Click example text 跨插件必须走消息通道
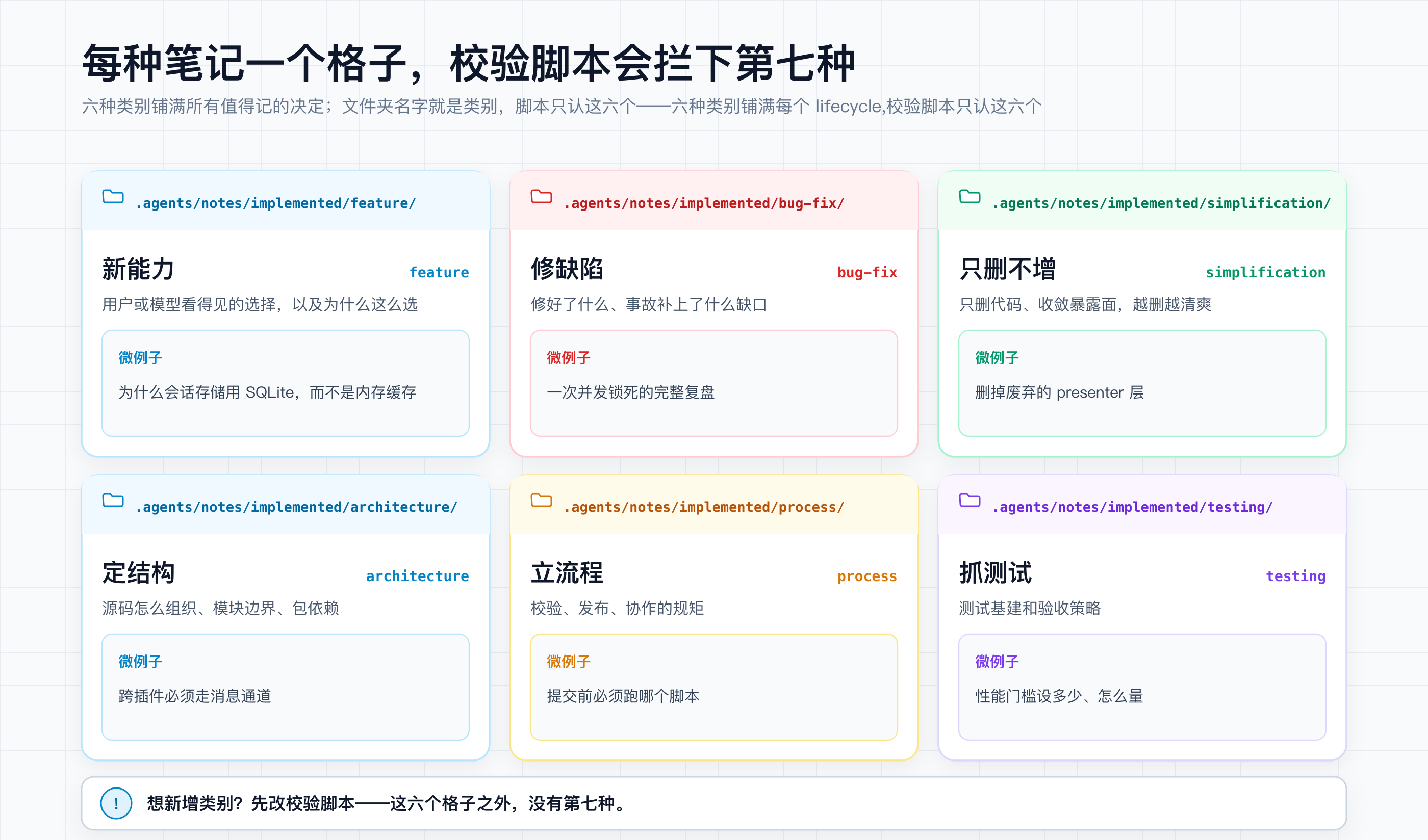The image size is (1428, 840). tap(195, 696)
